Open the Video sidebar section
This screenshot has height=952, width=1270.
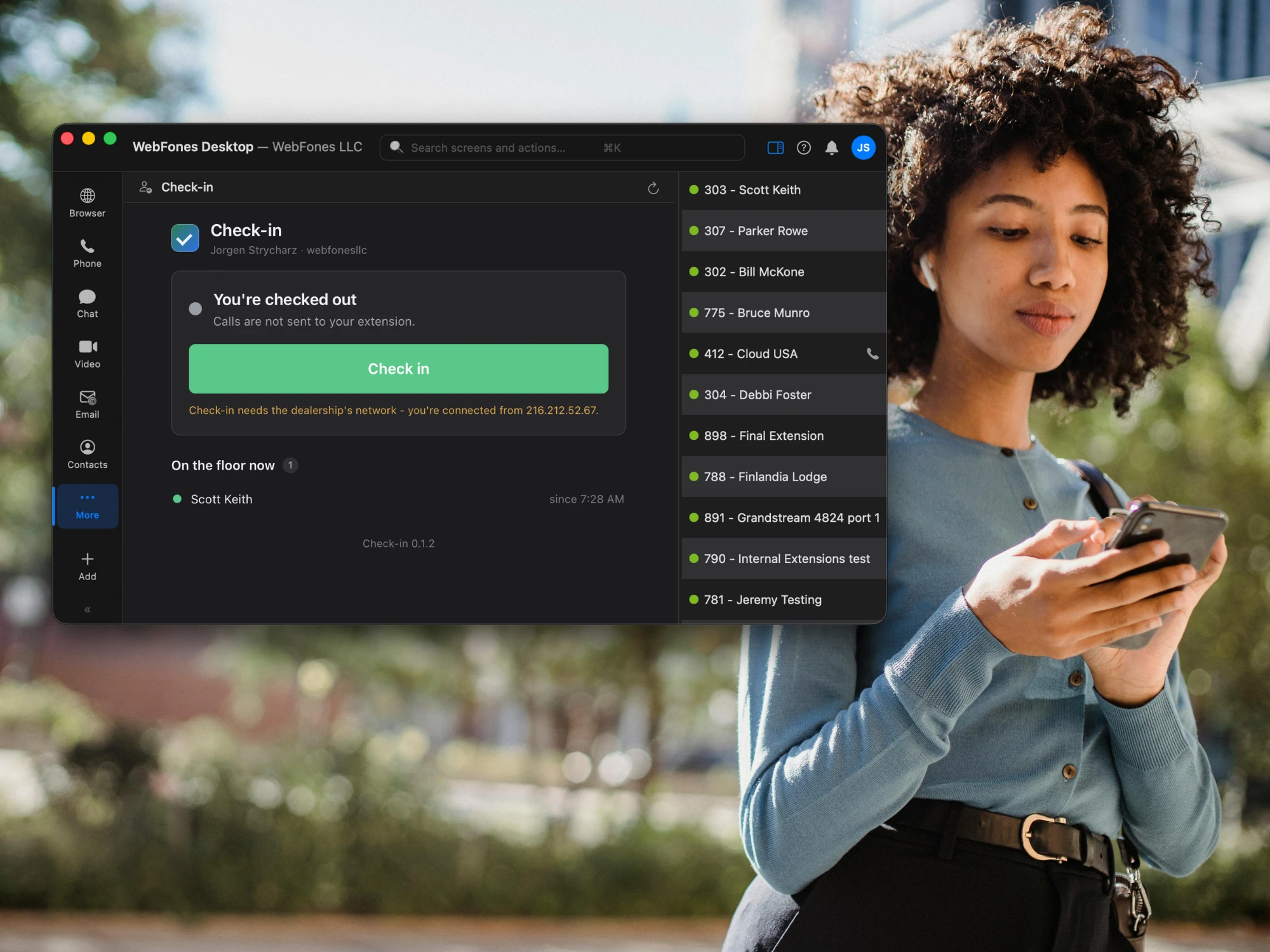(x=88, y=354)
